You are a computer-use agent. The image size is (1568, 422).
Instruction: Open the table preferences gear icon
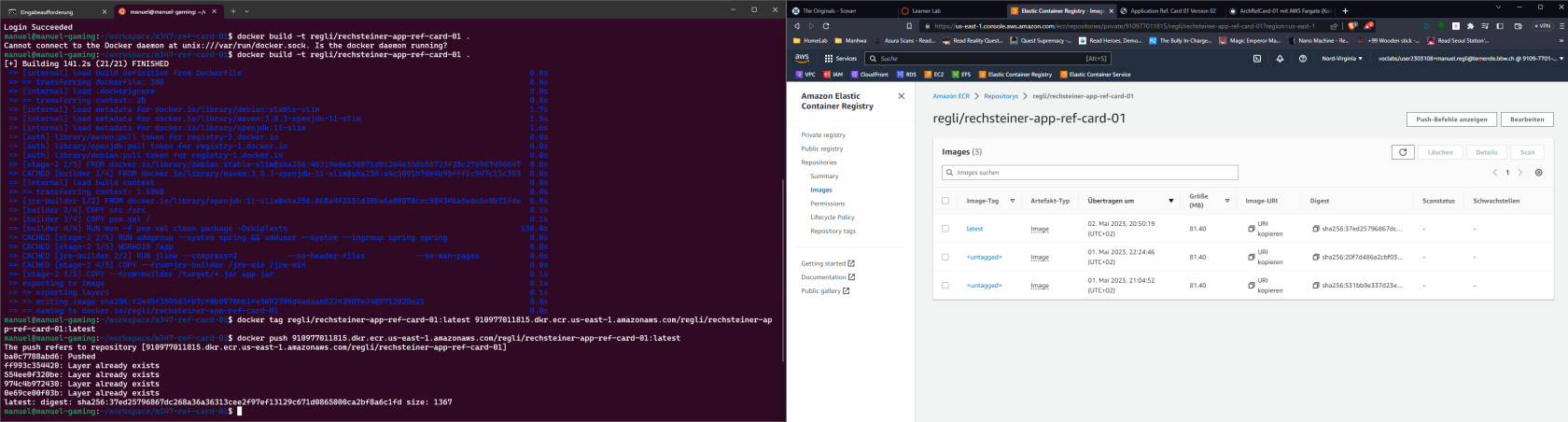[x=1538, y=173]
